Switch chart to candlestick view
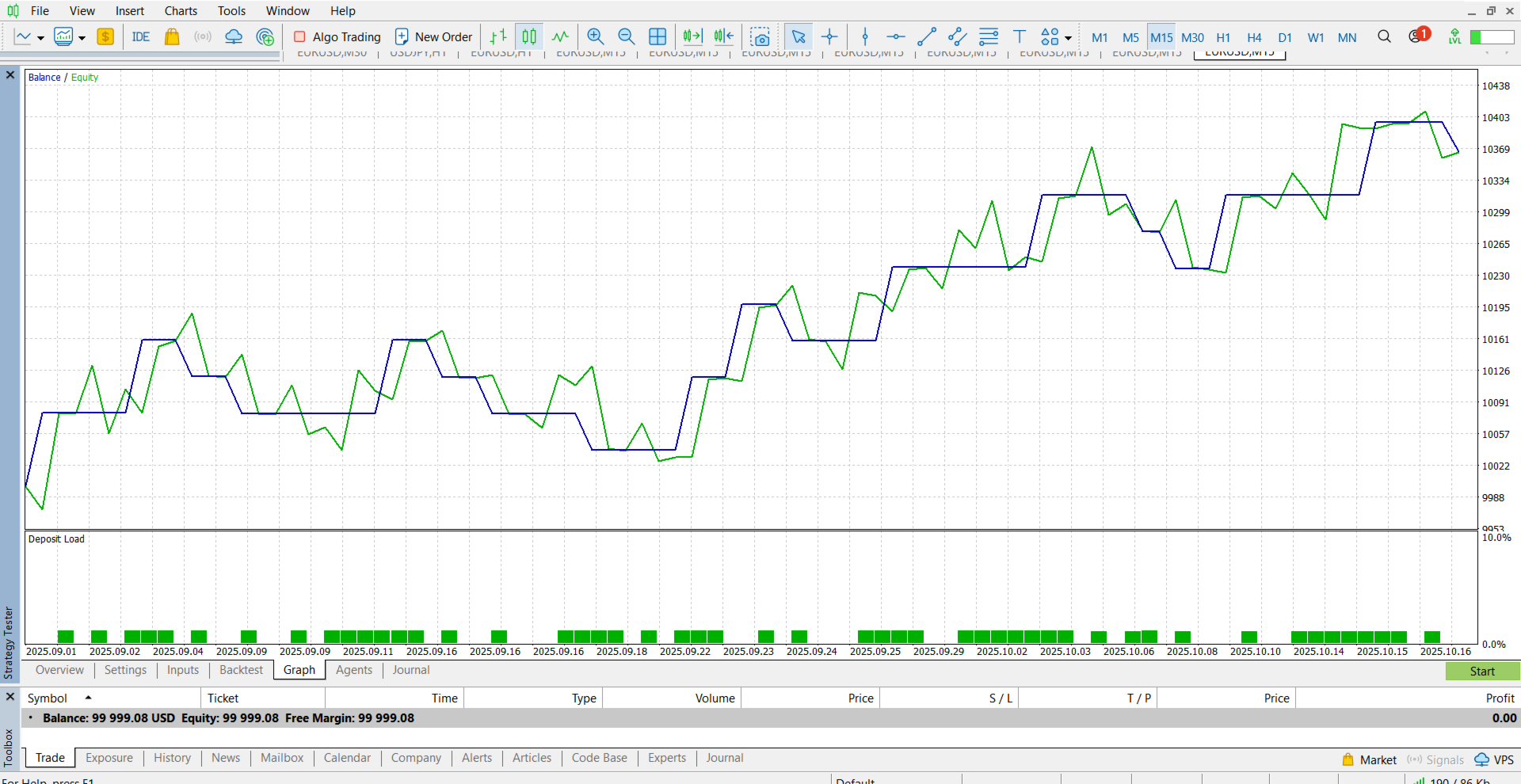This screenshot has height=784, width=1521. tap(529, 36)
